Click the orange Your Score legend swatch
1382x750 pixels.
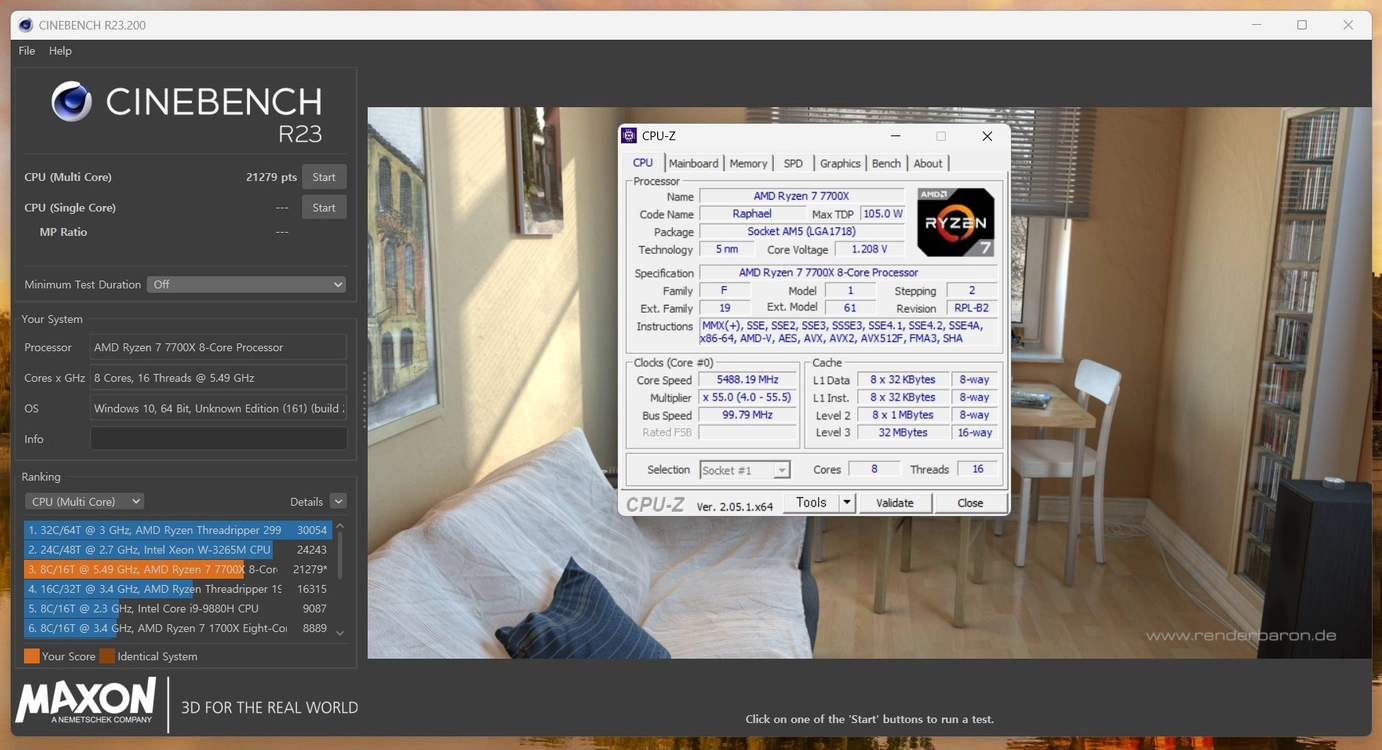pyautogui.click(x=32, y=656)
